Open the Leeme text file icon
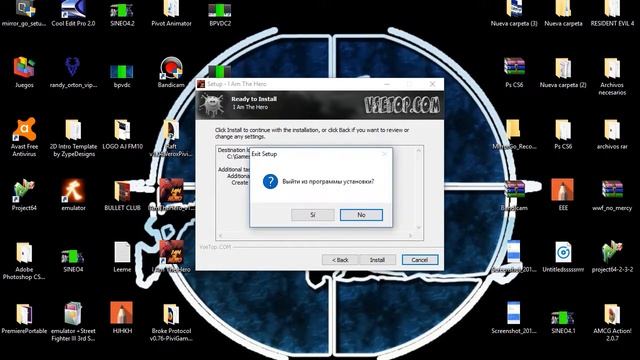Image resolution: width=640 pixels, height=360 pixels. (x=122, y=257)
